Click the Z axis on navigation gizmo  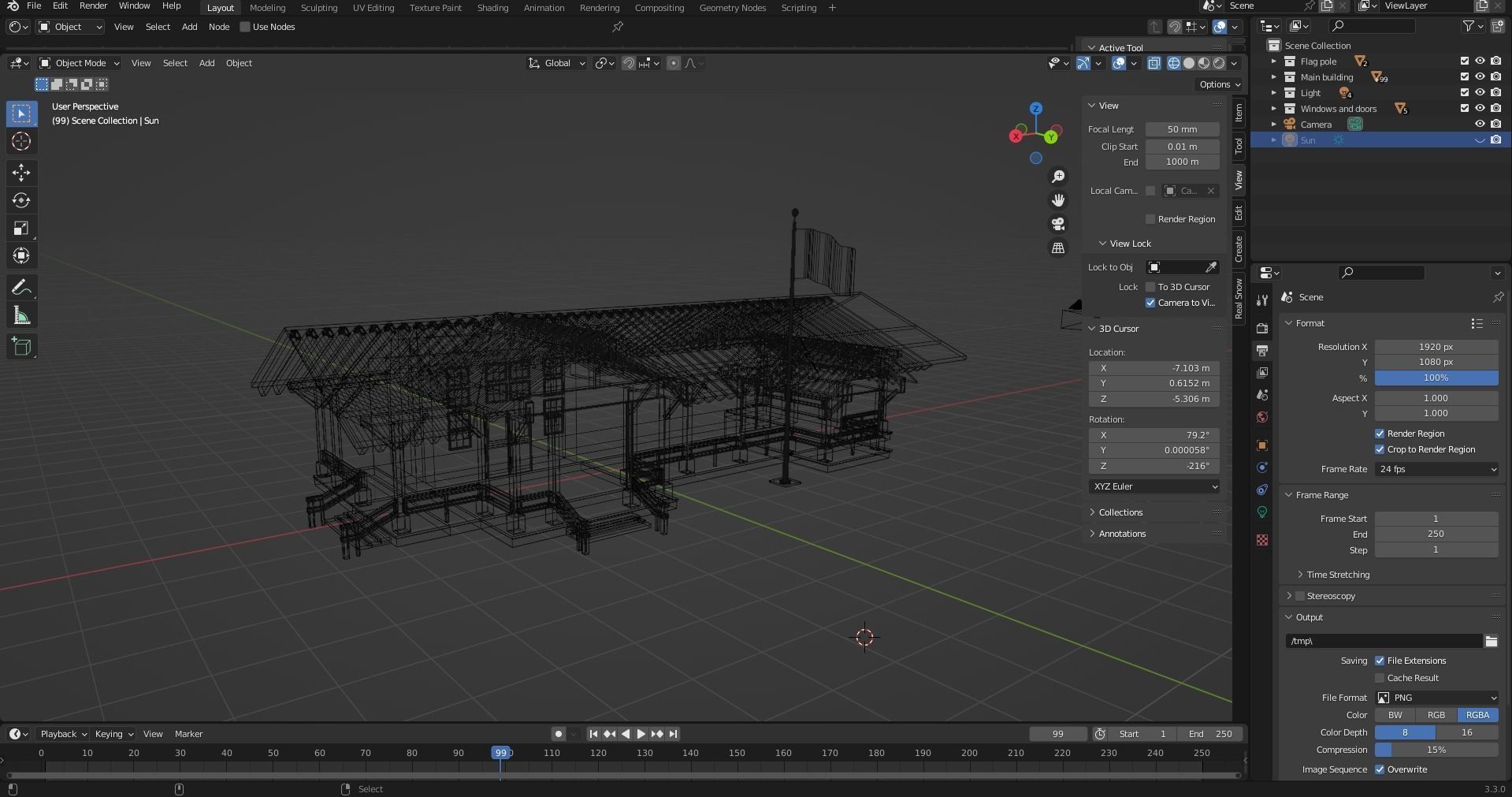1036,109
